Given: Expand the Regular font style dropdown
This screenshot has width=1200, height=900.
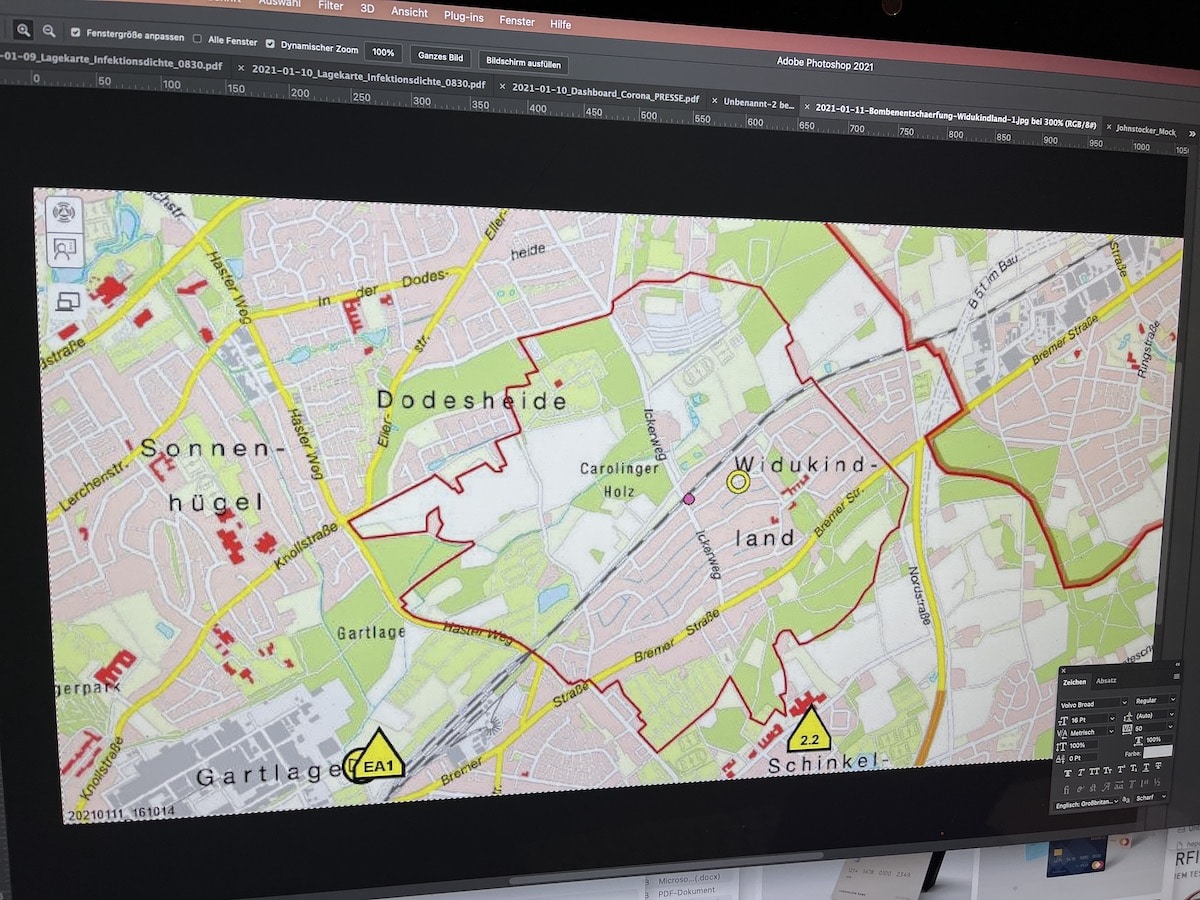Looking at the screenshot, I should coord(1155,700).
